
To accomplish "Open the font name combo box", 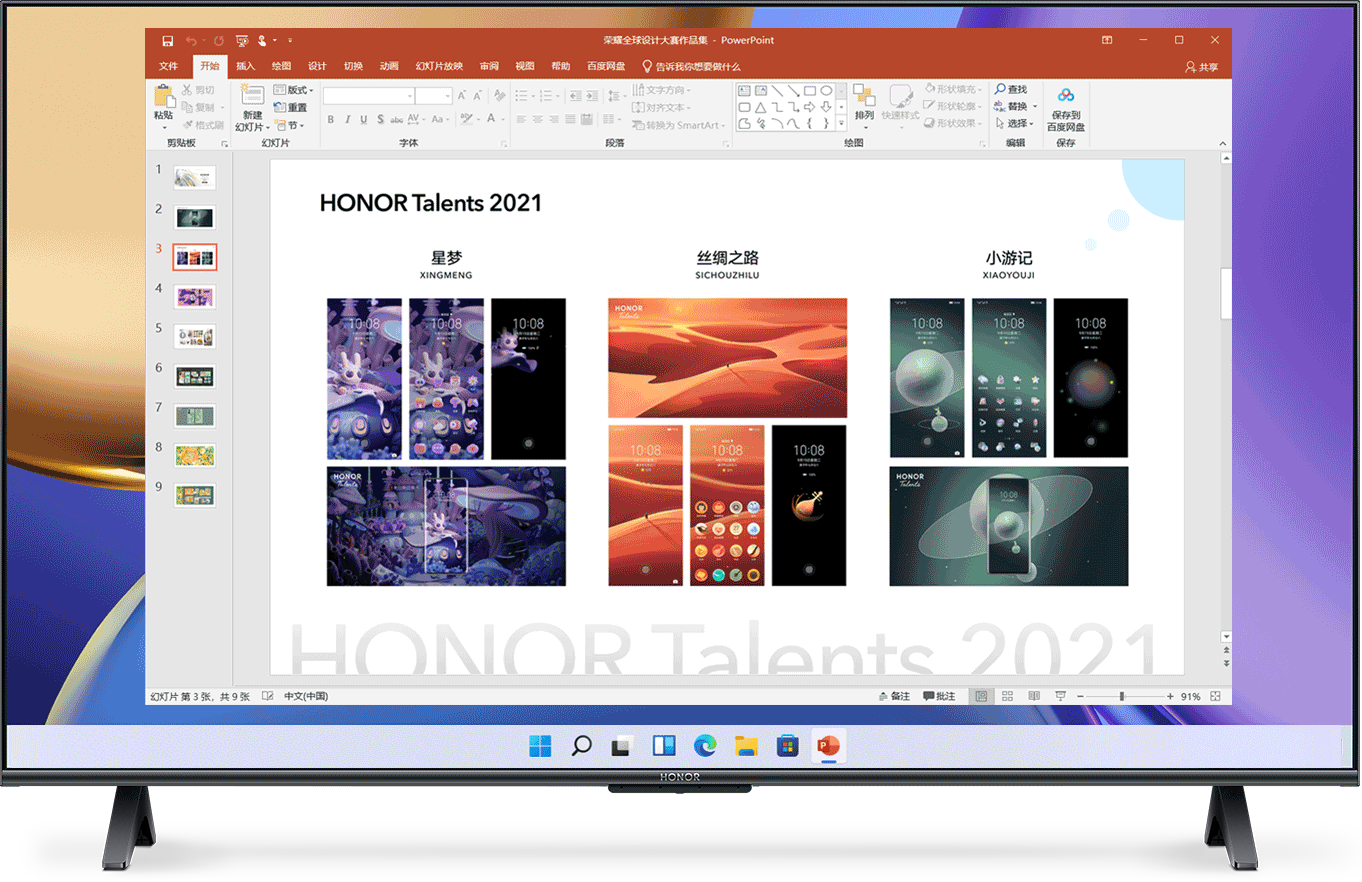I will [x=368, y=96].
